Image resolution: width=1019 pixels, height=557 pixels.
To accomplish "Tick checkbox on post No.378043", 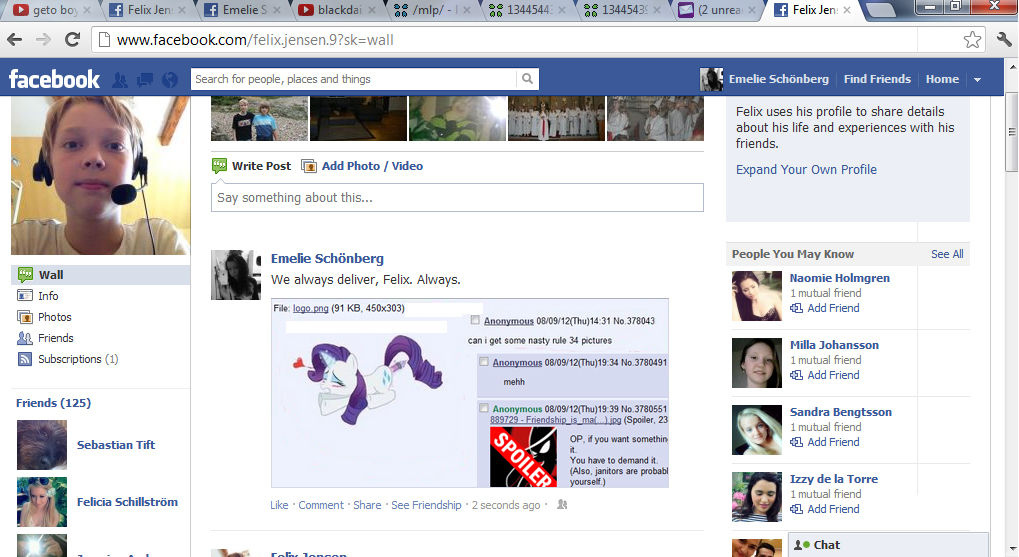I will [475, 320].
